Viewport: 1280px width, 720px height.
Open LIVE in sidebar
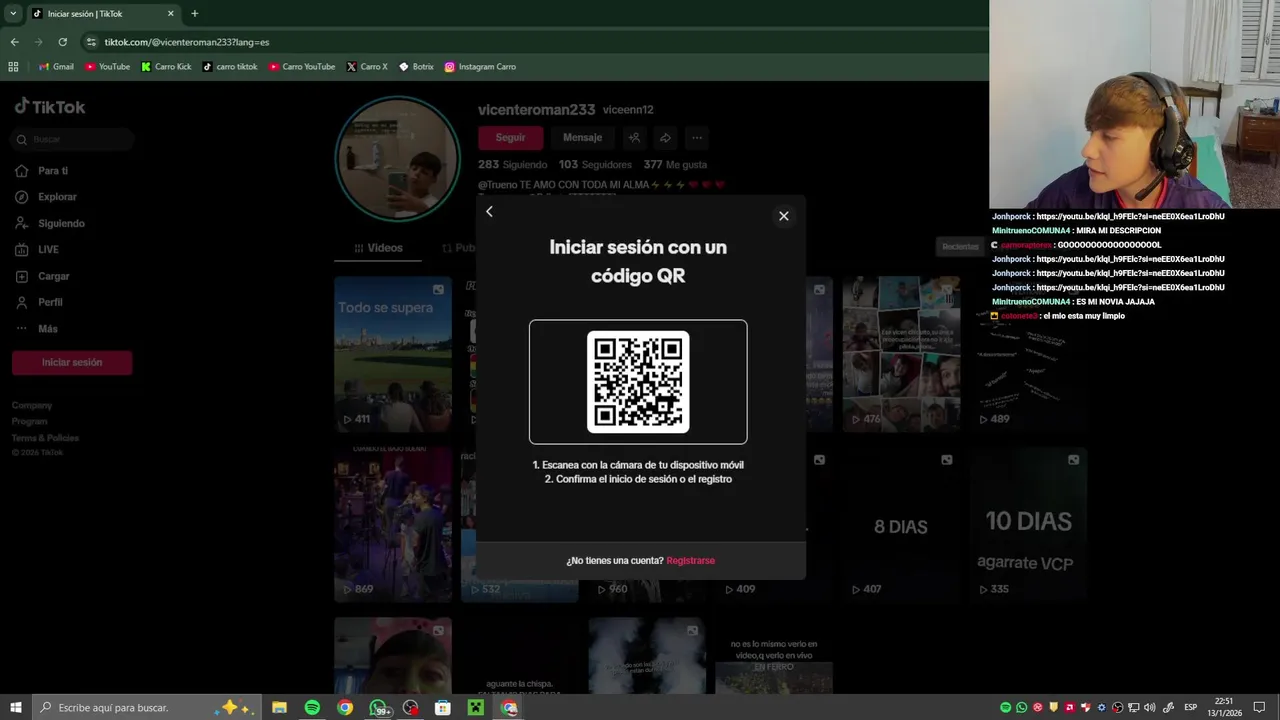[x=37, y=250]
